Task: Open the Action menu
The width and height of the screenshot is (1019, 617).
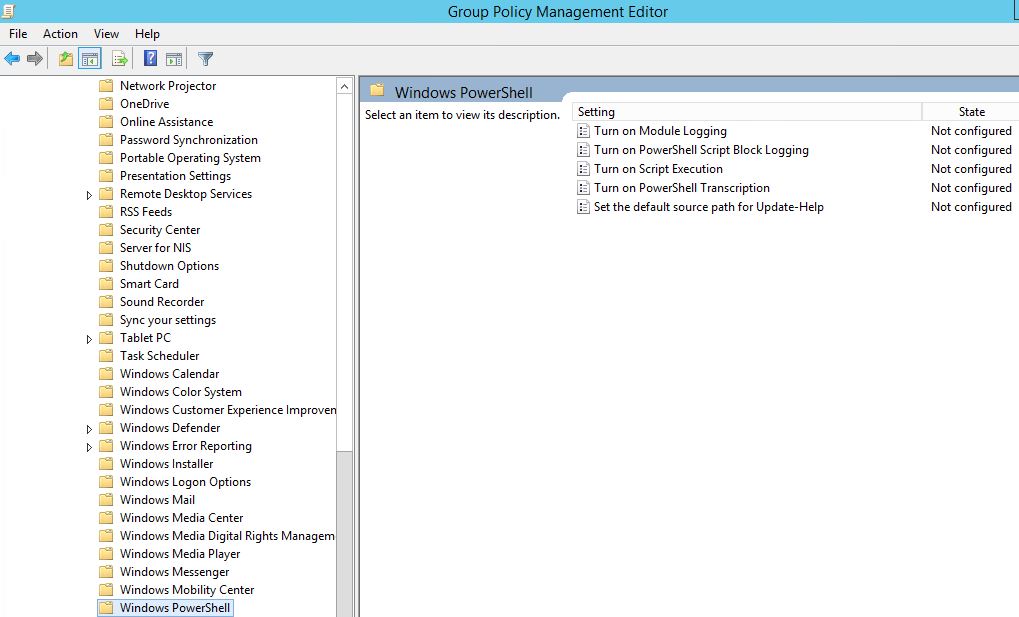Action: tap(60, 34)
